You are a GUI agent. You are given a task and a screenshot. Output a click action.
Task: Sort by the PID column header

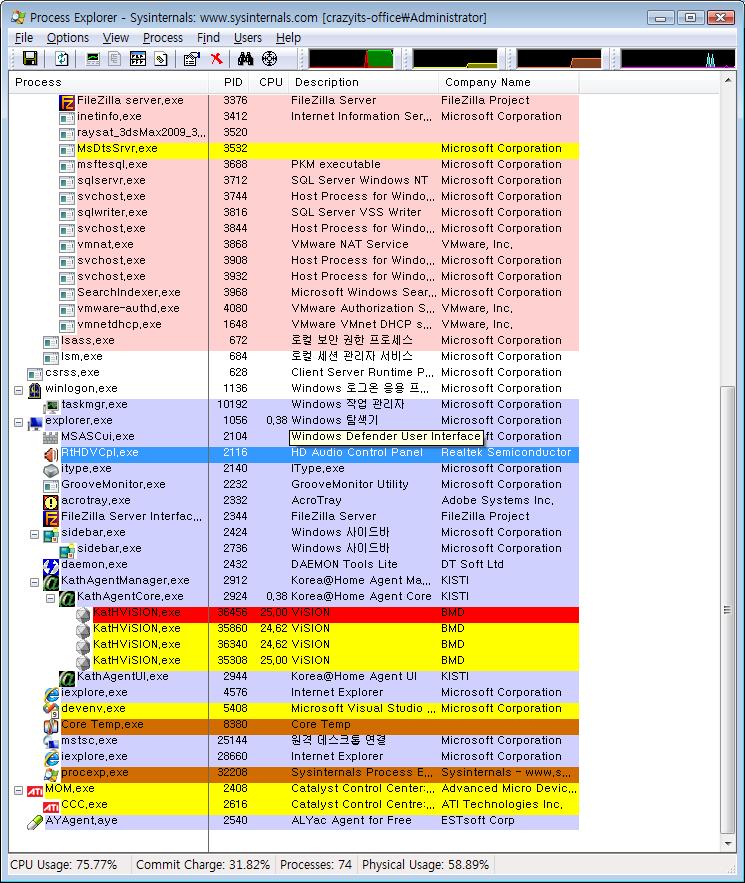coord(229,82)
